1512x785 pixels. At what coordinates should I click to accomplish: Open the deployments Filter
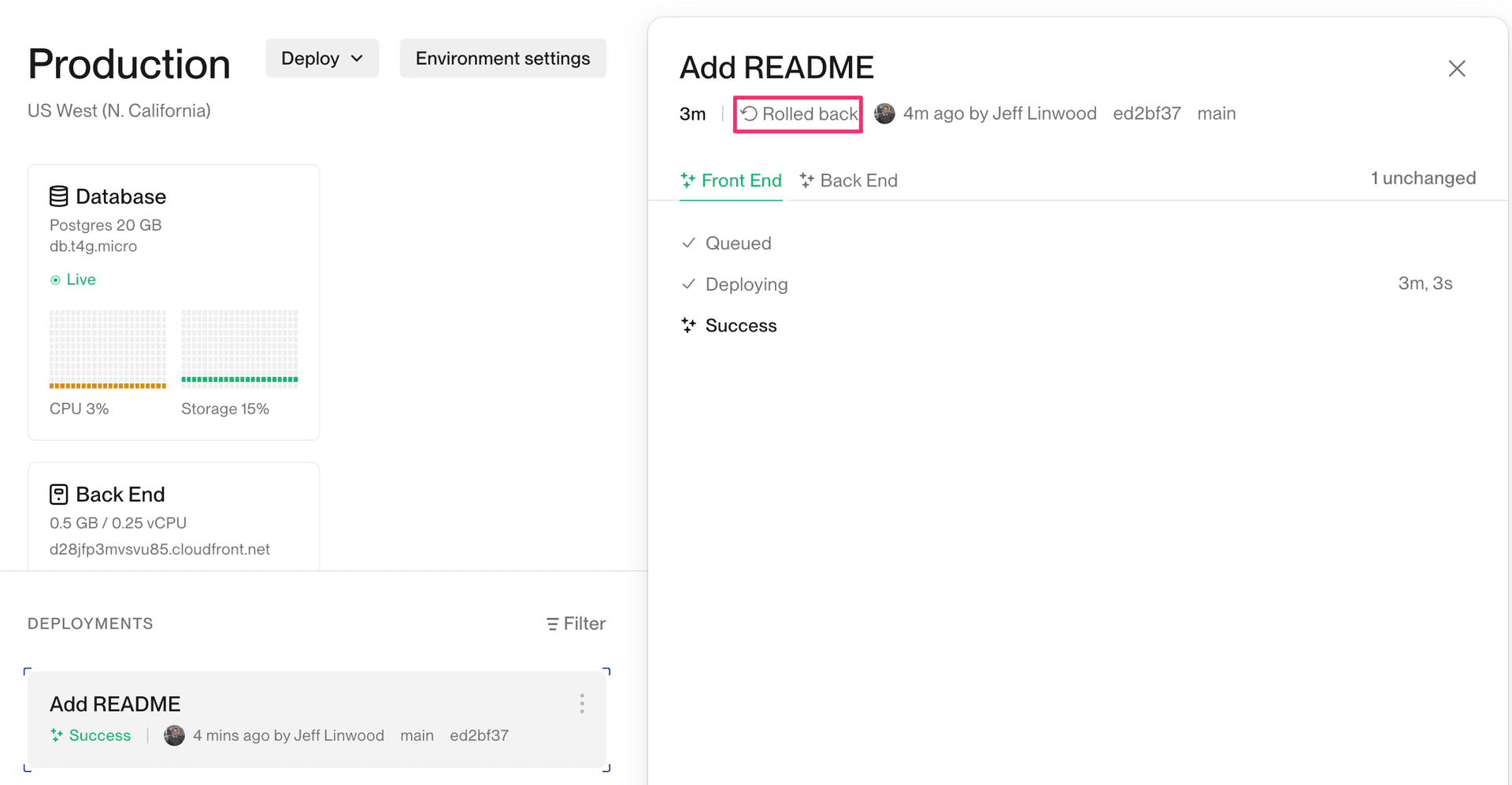pyautogui.click(x=576, y=624)
